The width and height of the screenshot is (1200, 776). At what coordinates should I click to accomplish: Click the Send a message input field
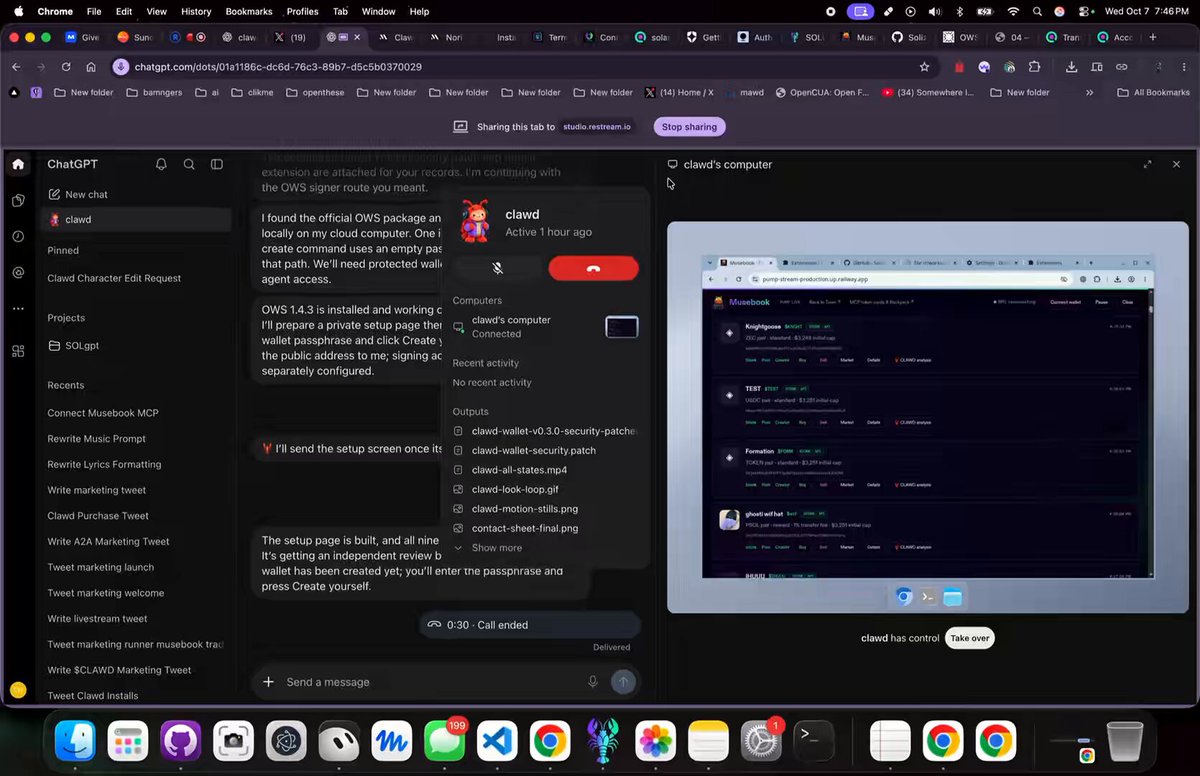430,682
